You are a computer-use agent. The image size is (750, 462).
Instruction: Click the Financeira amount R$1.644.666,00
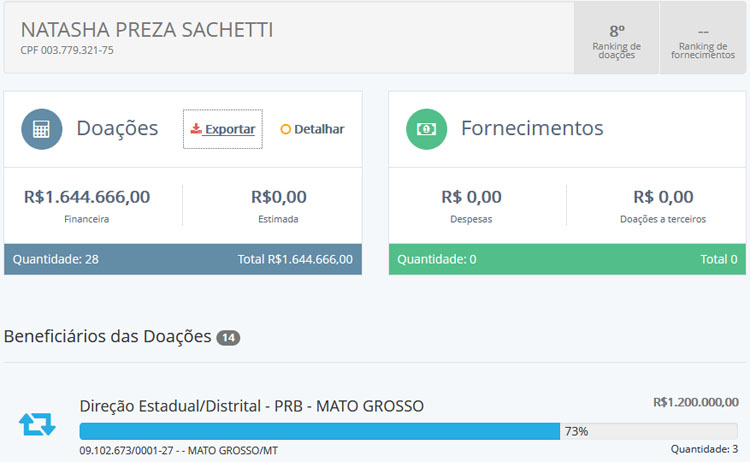click(x=87, y=197)
